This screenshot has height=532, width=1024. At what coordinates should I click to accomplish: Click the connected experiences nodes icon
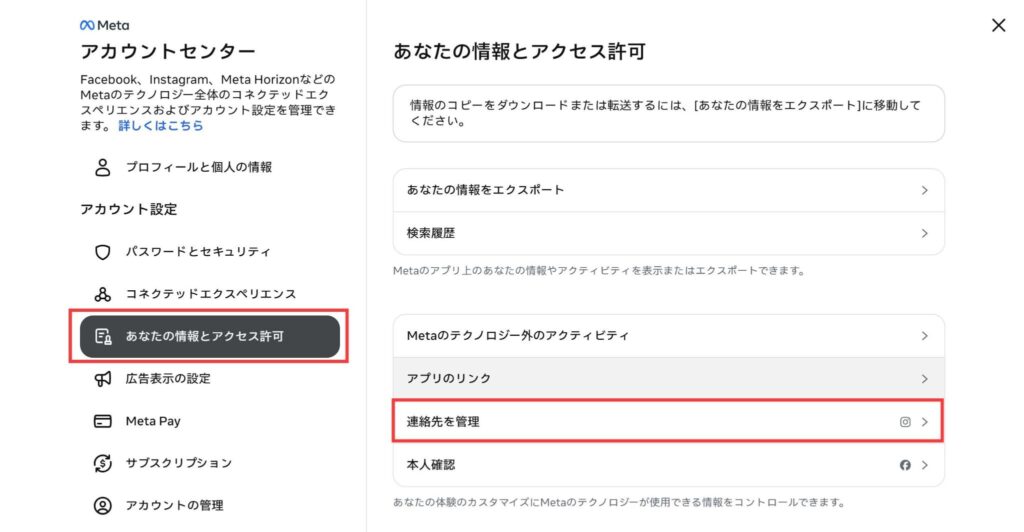click(103, 294)
